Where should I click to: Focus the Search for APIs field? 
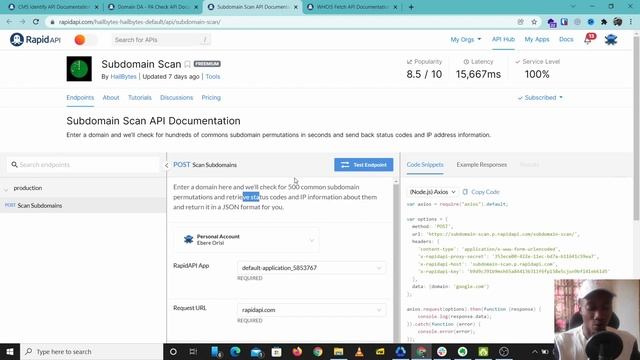(161, 40)
